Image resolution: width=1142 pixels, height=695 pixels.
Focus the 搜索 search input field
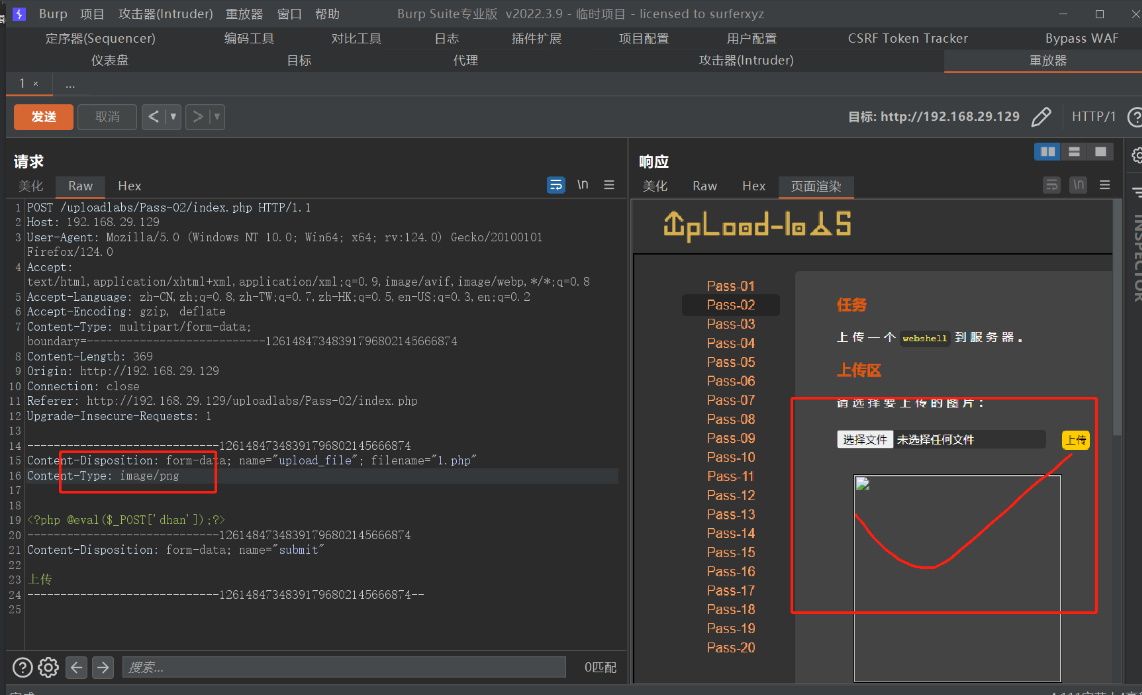(x=344, y=667)
